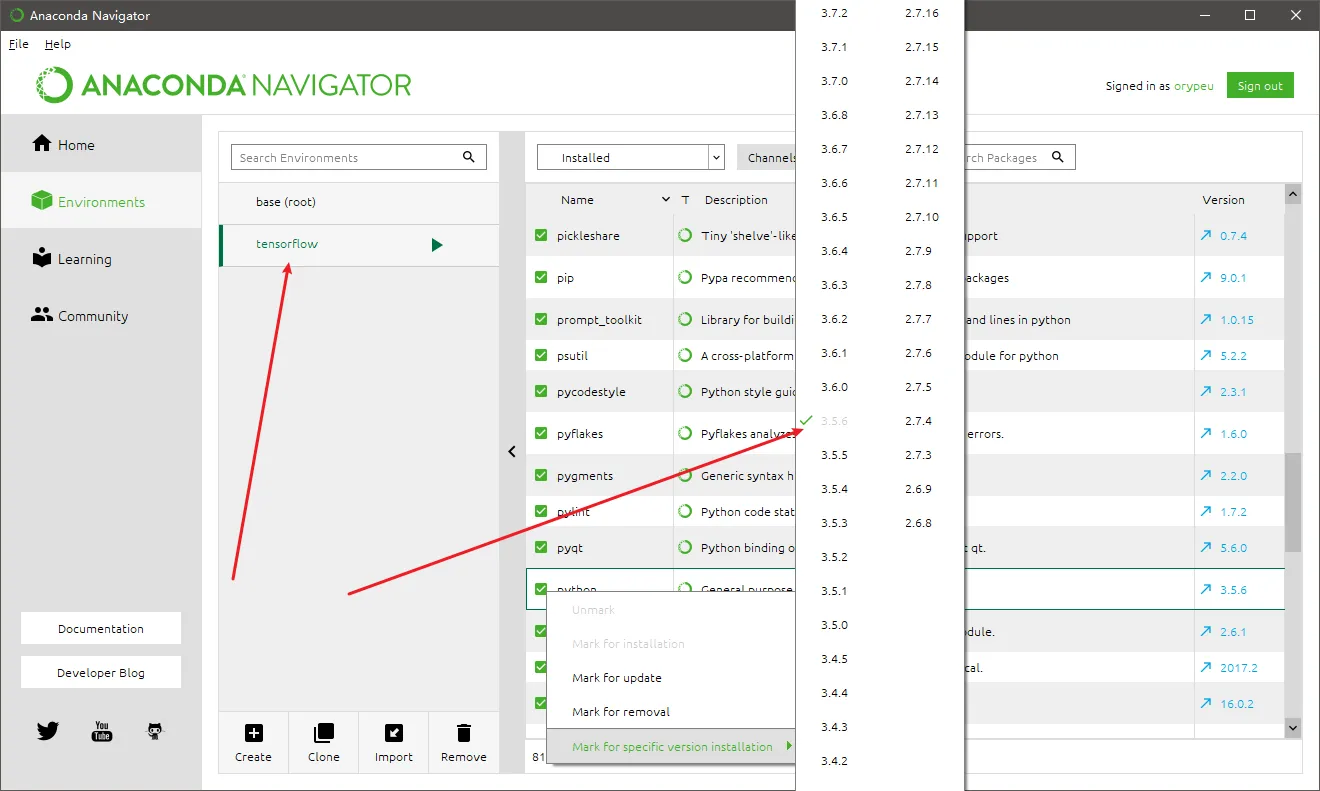Click magnifier icon in Search Packages

coord(1058,157)
